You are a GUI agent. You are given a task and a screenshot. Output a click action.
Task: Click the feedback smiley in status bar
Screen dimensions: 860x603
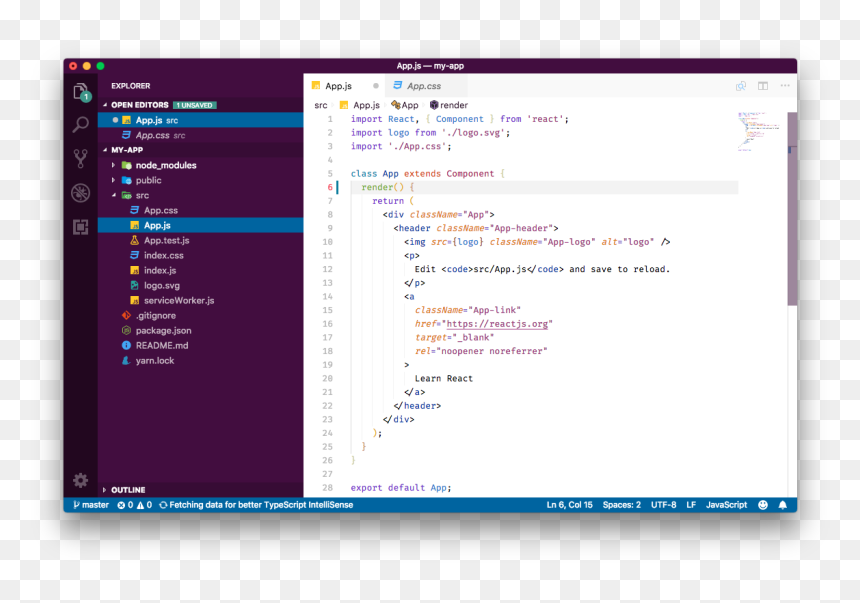click(x=762, y=505)
